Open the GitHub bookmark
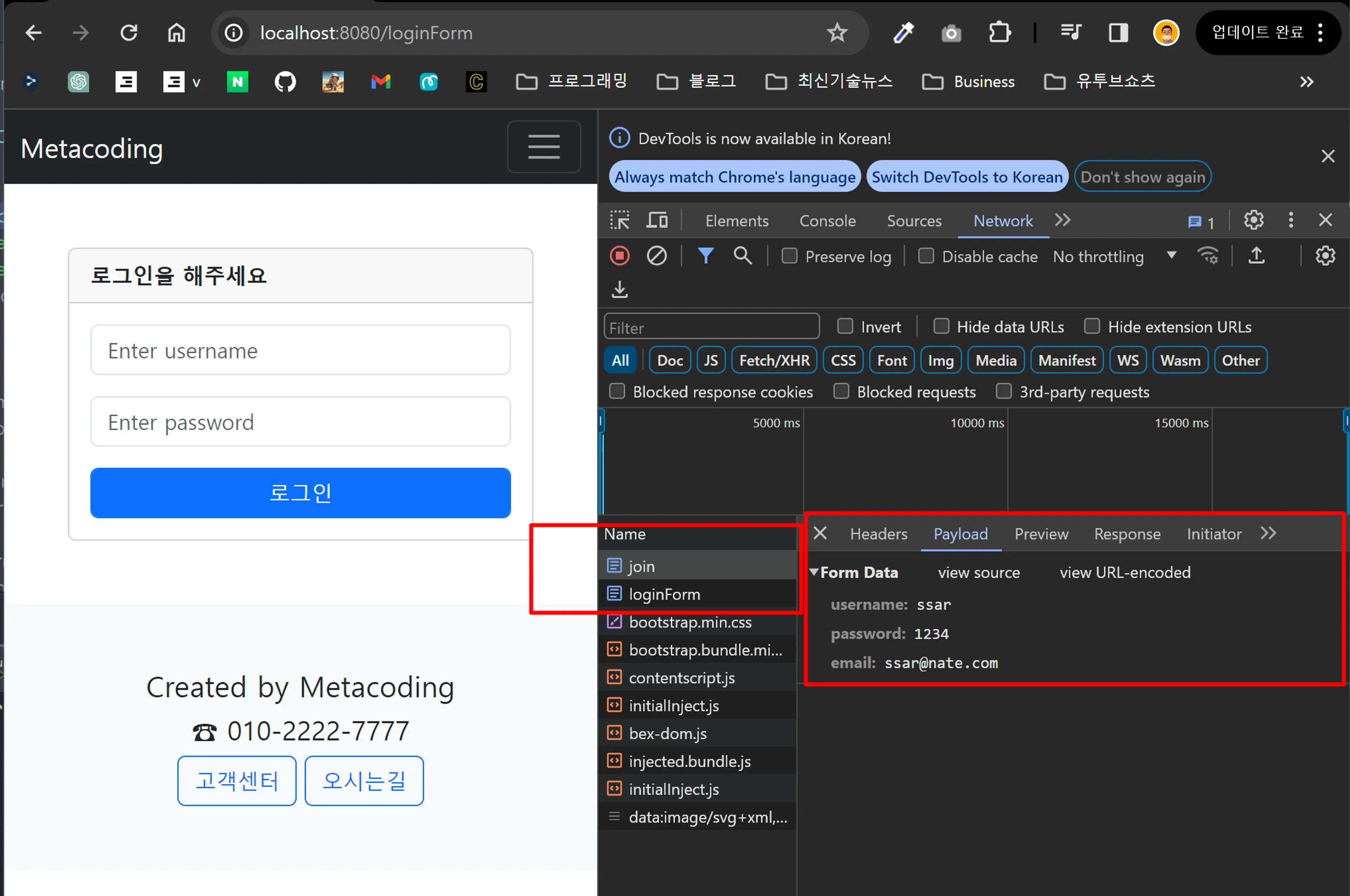 (x=285, y=82)
